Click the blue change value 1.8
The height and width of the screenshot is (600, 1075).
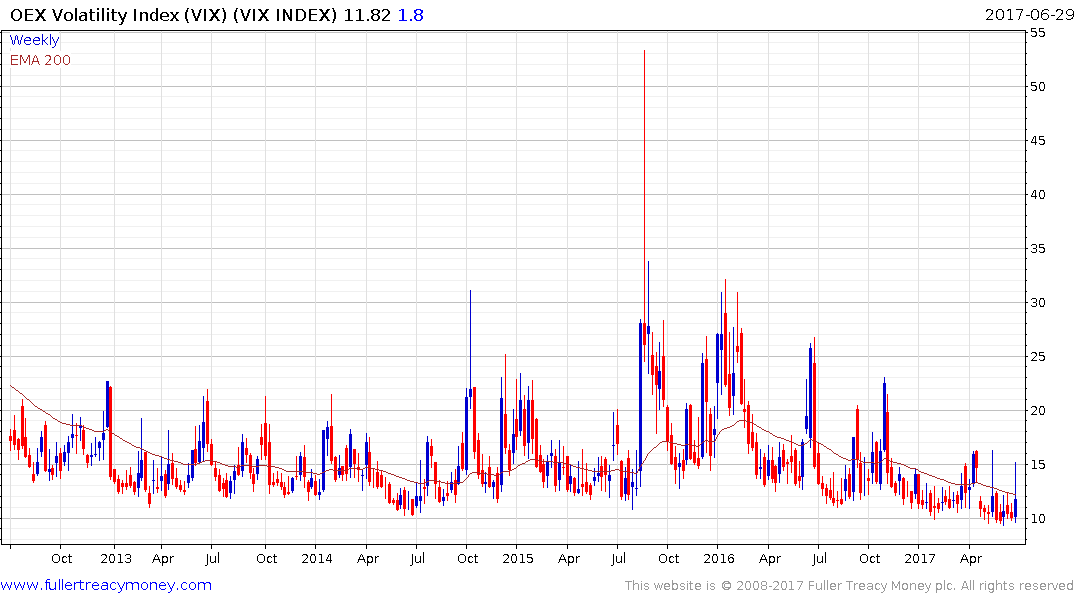[x=411, y=15]
